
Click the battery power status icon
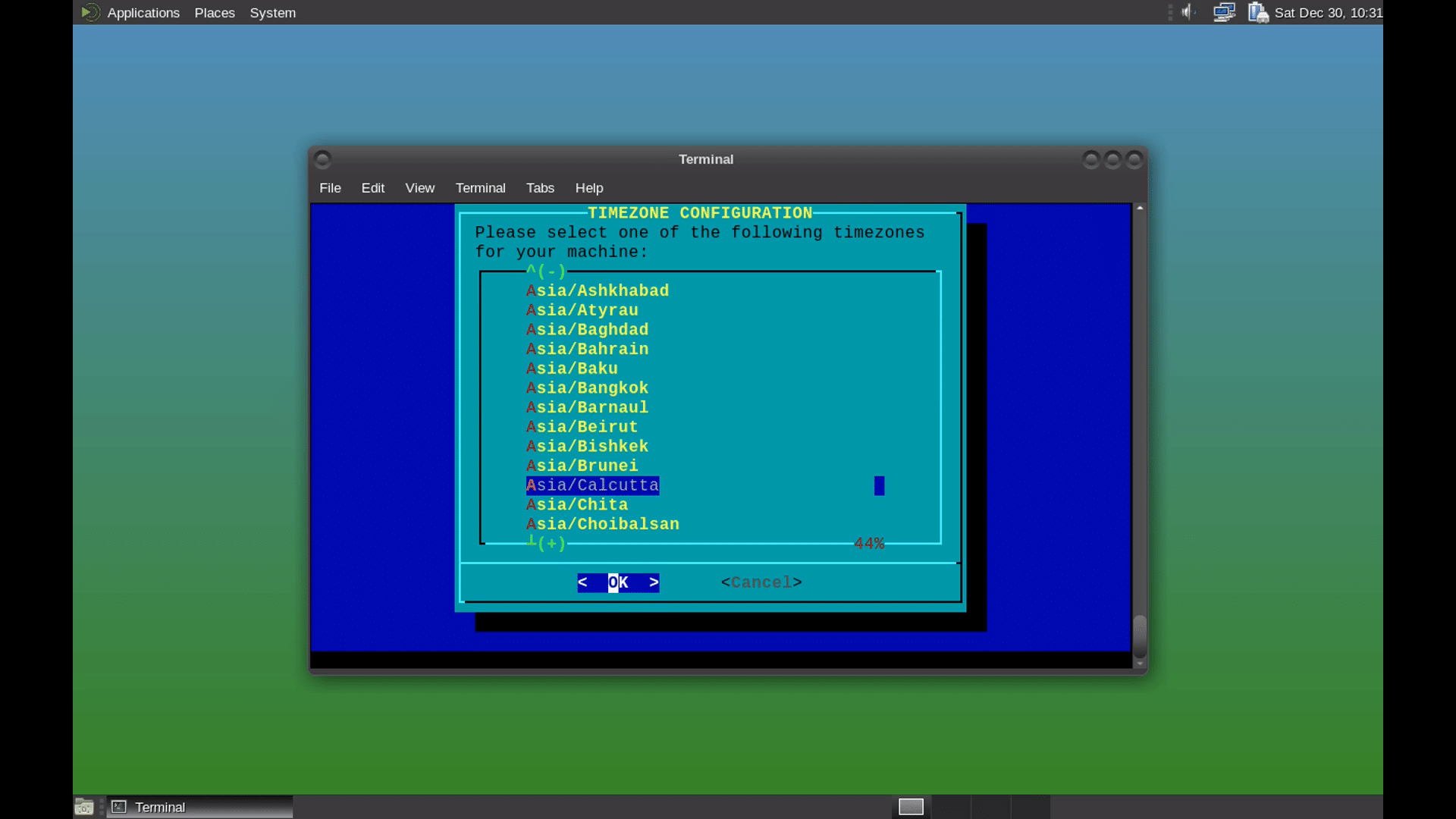(1258, 12)
